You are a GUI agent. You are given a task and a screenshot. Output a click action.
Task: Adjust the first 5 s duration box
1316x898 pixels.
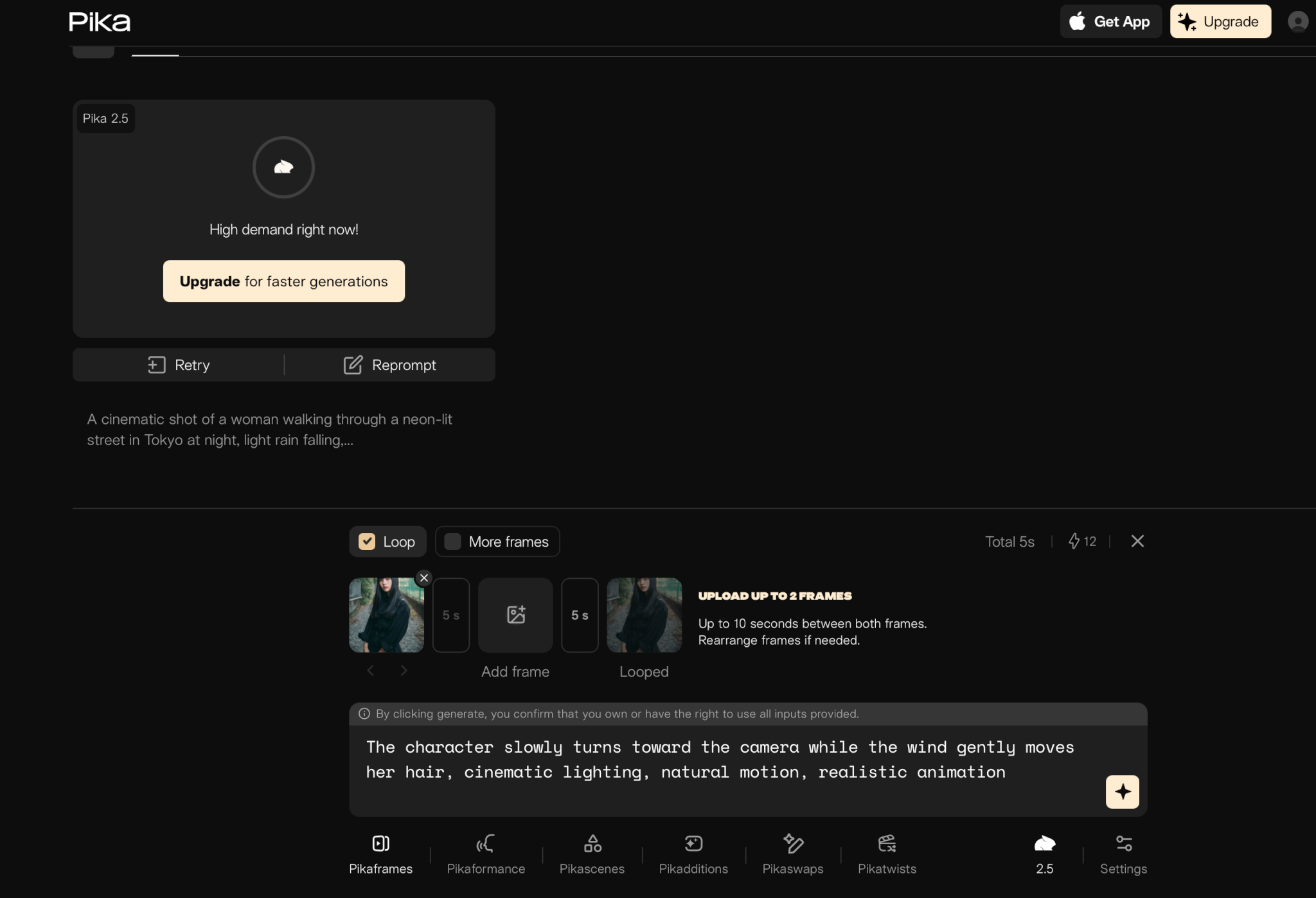pos(451,615)
